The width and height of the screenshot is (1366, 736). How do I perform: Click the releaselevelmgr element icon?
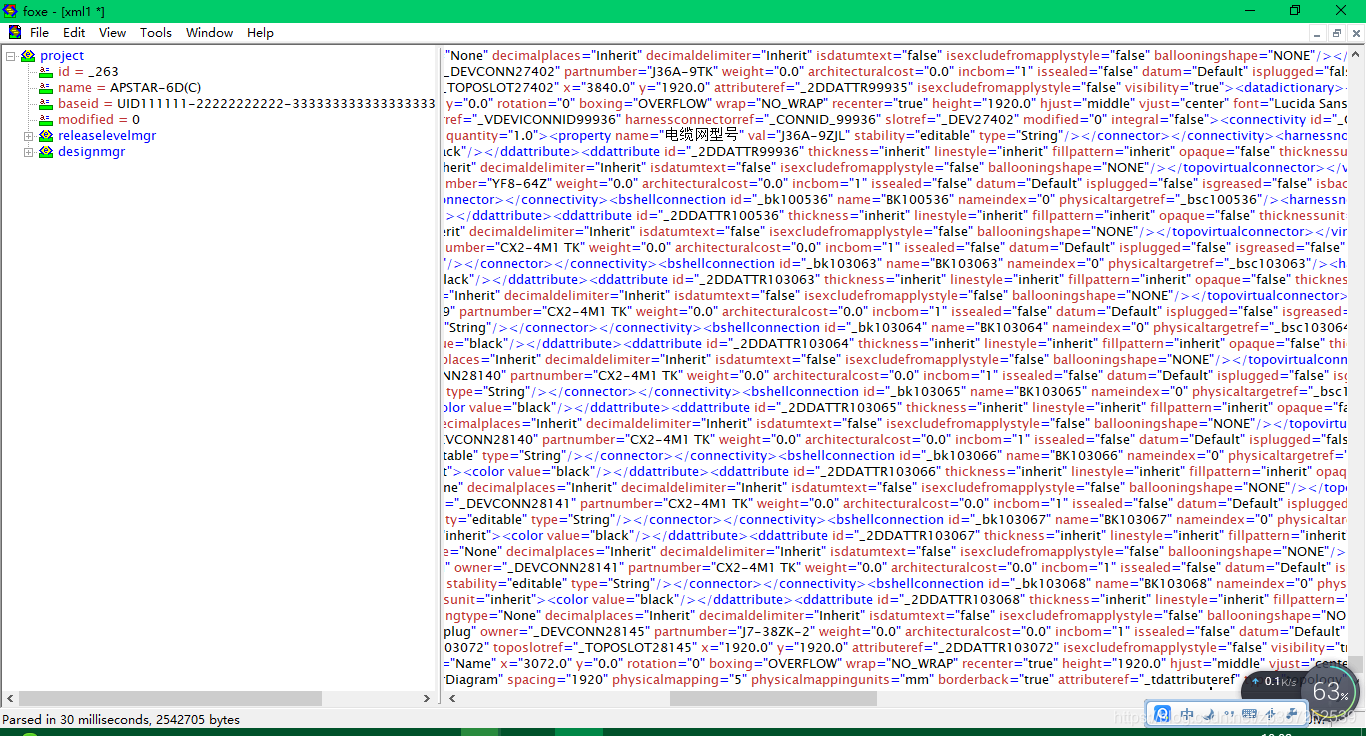point(46,135)
